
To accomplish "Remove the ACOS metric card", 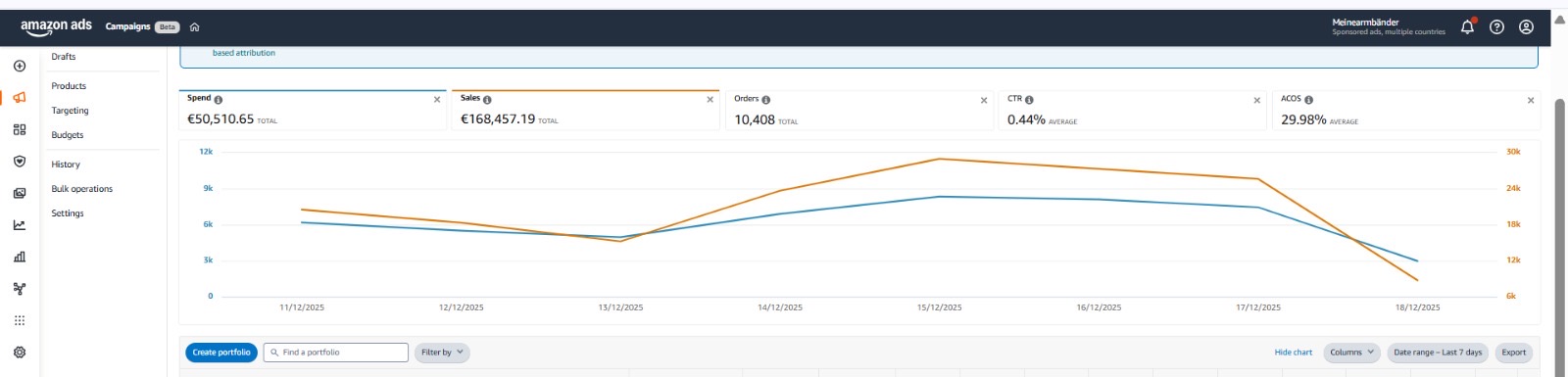I will click(x=1531, y=100).
